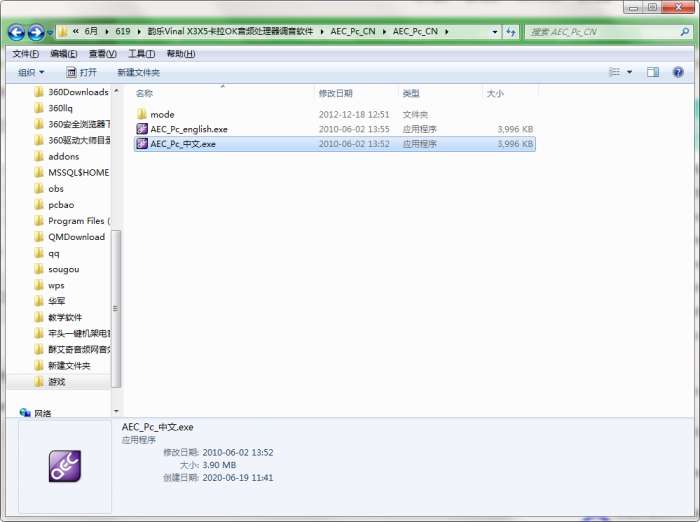Open the 查看(V) menu

pyautogui.click(x=103, y=54)
